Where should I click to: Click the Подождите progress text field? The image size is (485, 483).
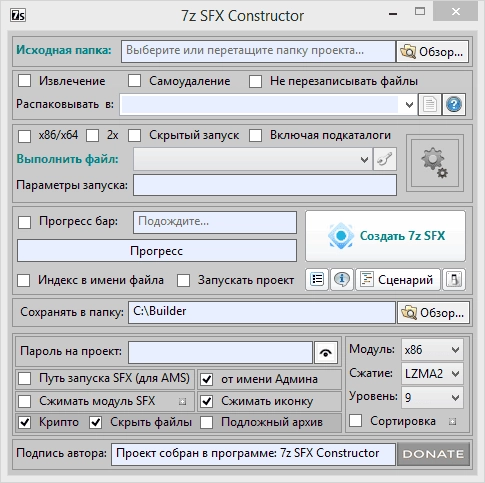coord(215,222)
